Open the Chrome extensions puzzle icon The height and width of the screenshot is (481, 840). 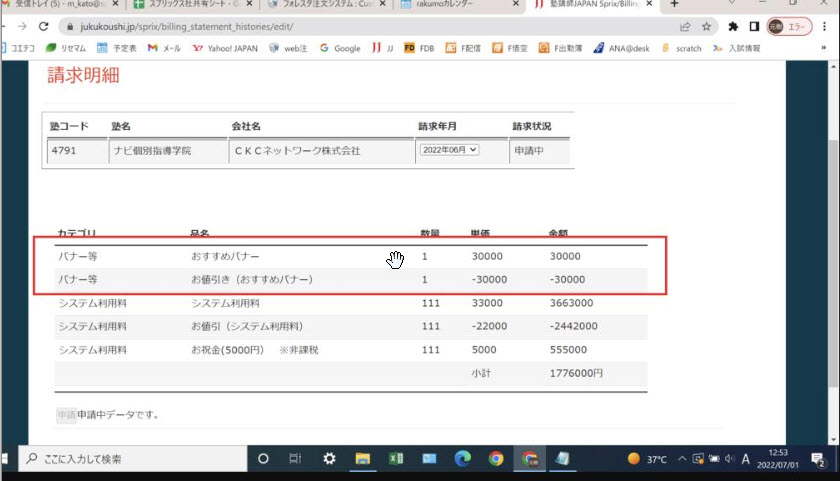click(733, 27)
